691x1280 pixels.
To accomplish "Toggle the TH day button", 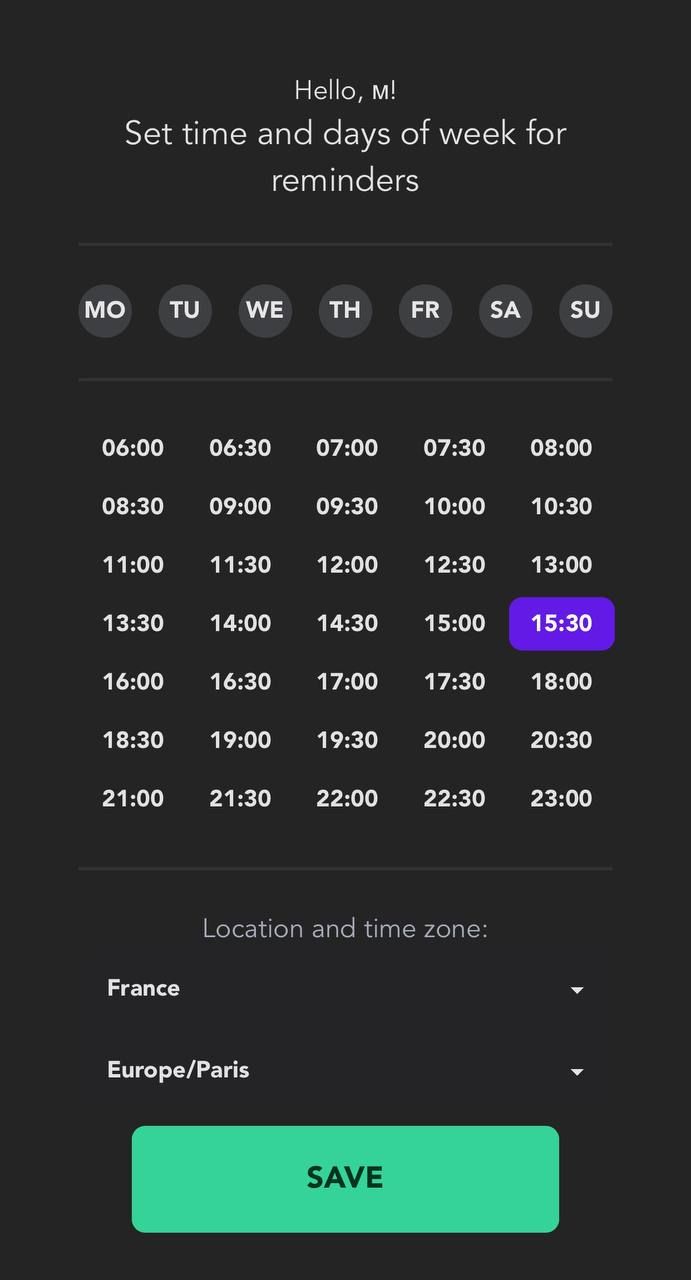I will [345, 311].
